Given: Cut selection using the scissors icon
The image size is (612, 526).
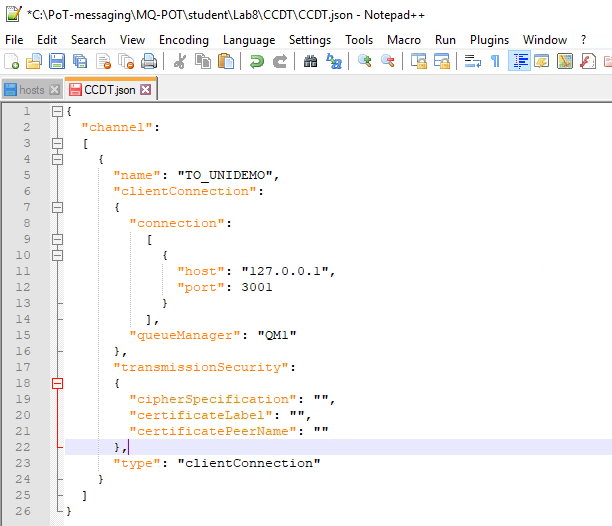Looking at the screenshot, I should click(180, 62).
